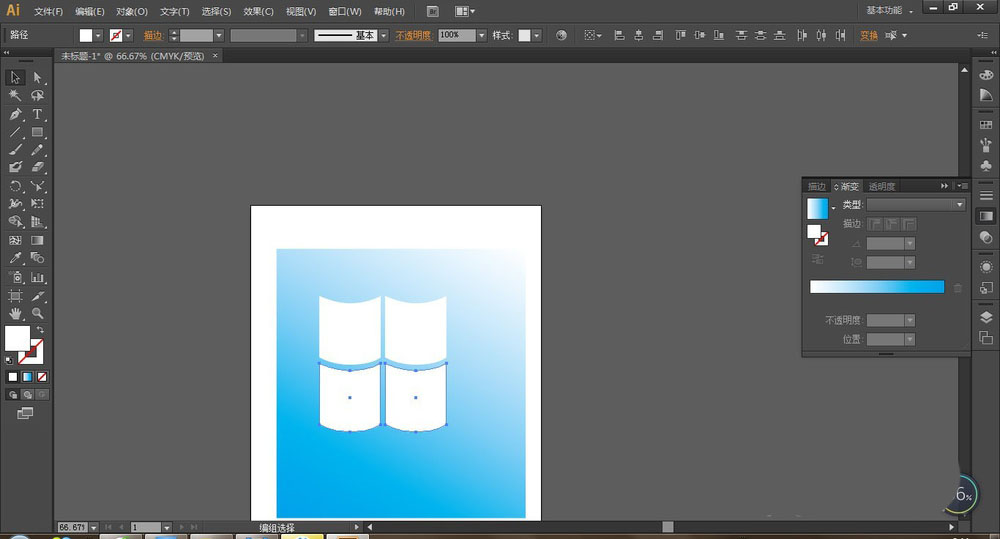Screen dimensions: 1000x539
Task: Set the toolbox fill to None
Action: pyautogui.click(x=42, y=377)
